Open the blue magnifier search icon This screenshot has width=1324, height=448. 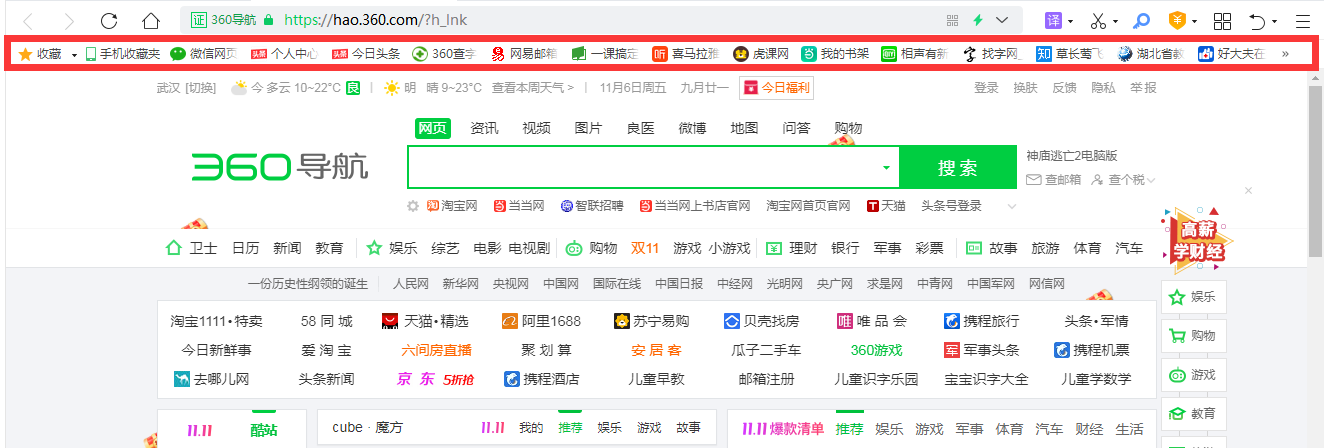[1141, 20]
